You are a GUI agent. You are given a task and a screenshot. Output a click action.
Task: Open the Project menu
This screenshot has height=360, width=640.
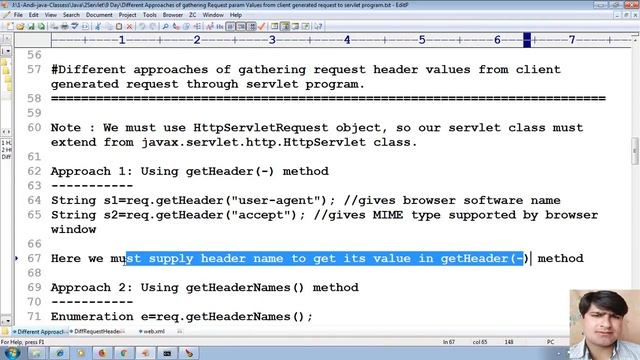127,15
